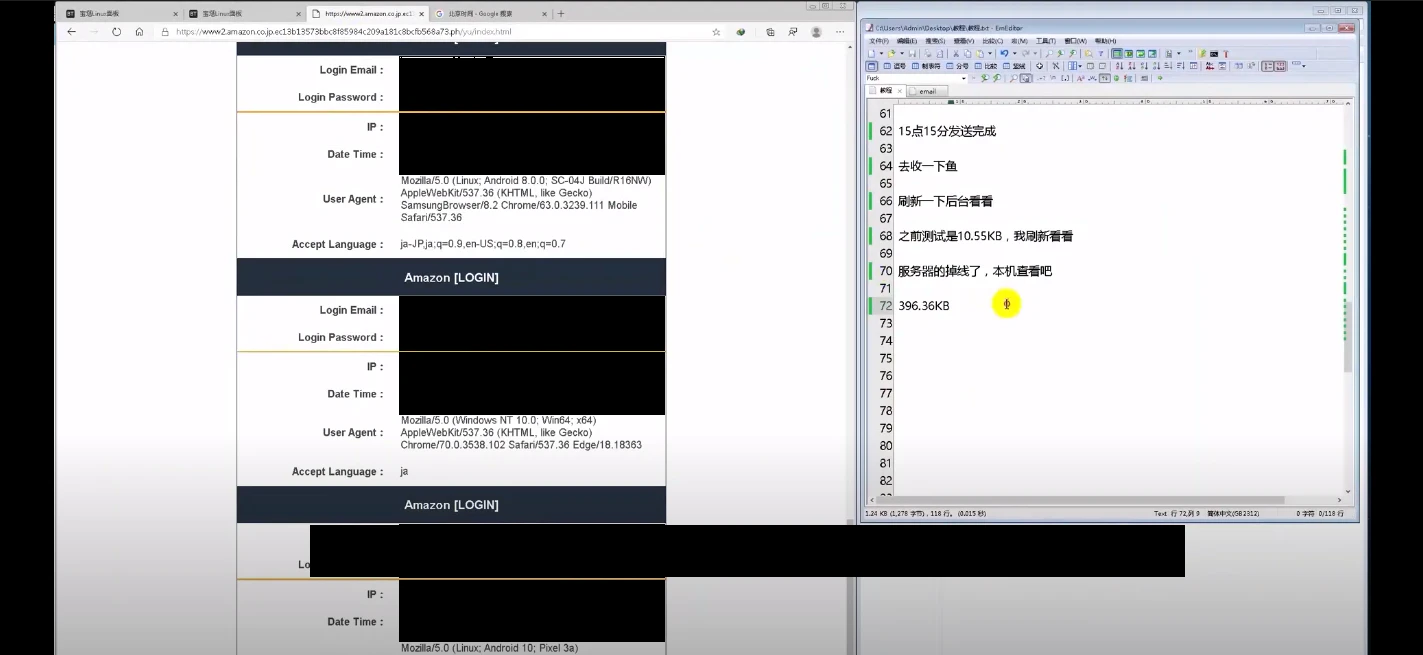Viewport: 1423px width, 655px height.
Task: Click the Open file icon in EmEditor
Action: (891, 54)
